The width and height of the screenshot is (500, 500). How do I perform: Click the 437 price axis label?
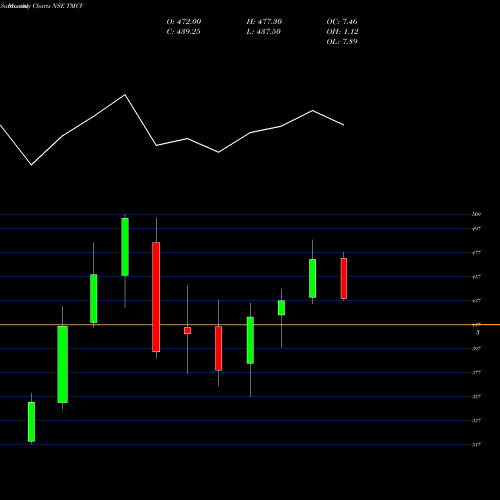point(476,301)
